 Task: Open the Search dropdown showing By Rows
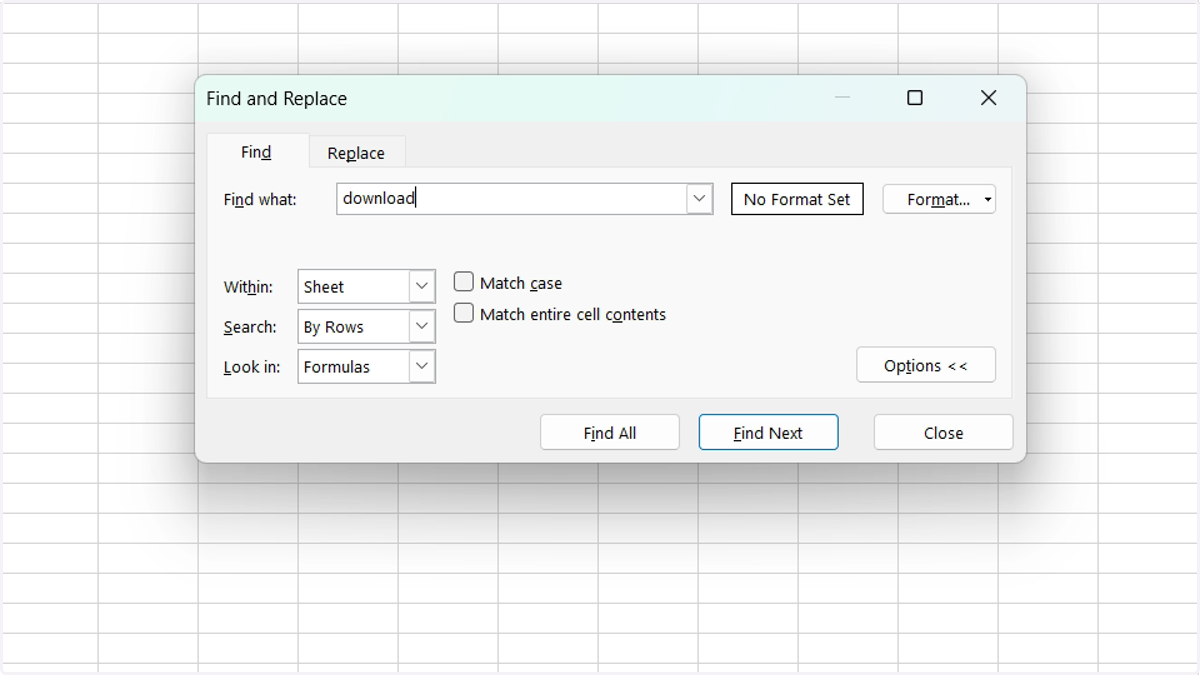pos(367,327)
